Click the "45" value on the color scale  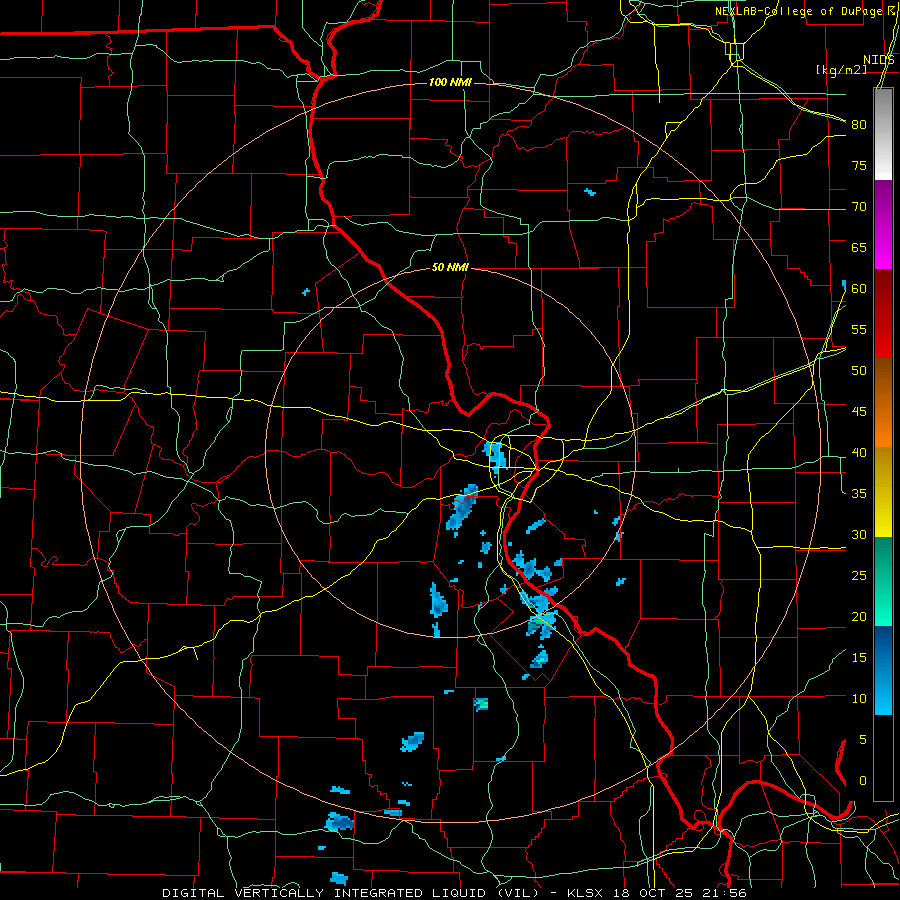coord(859,412)
